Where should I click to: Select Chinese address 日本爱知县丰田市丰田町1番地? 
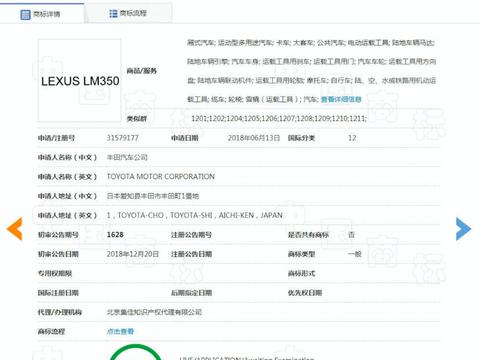tap(153, 196)
